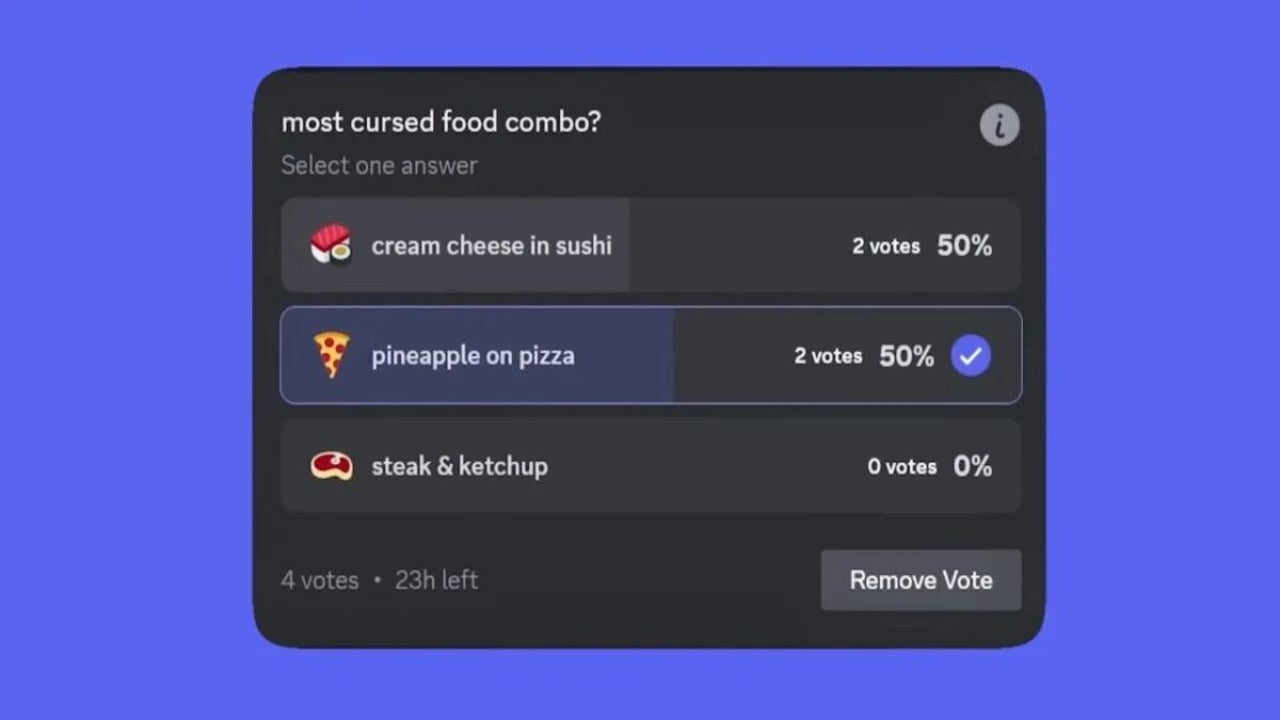Click the 23h left timer text
1280x720 pixels.
437,580
